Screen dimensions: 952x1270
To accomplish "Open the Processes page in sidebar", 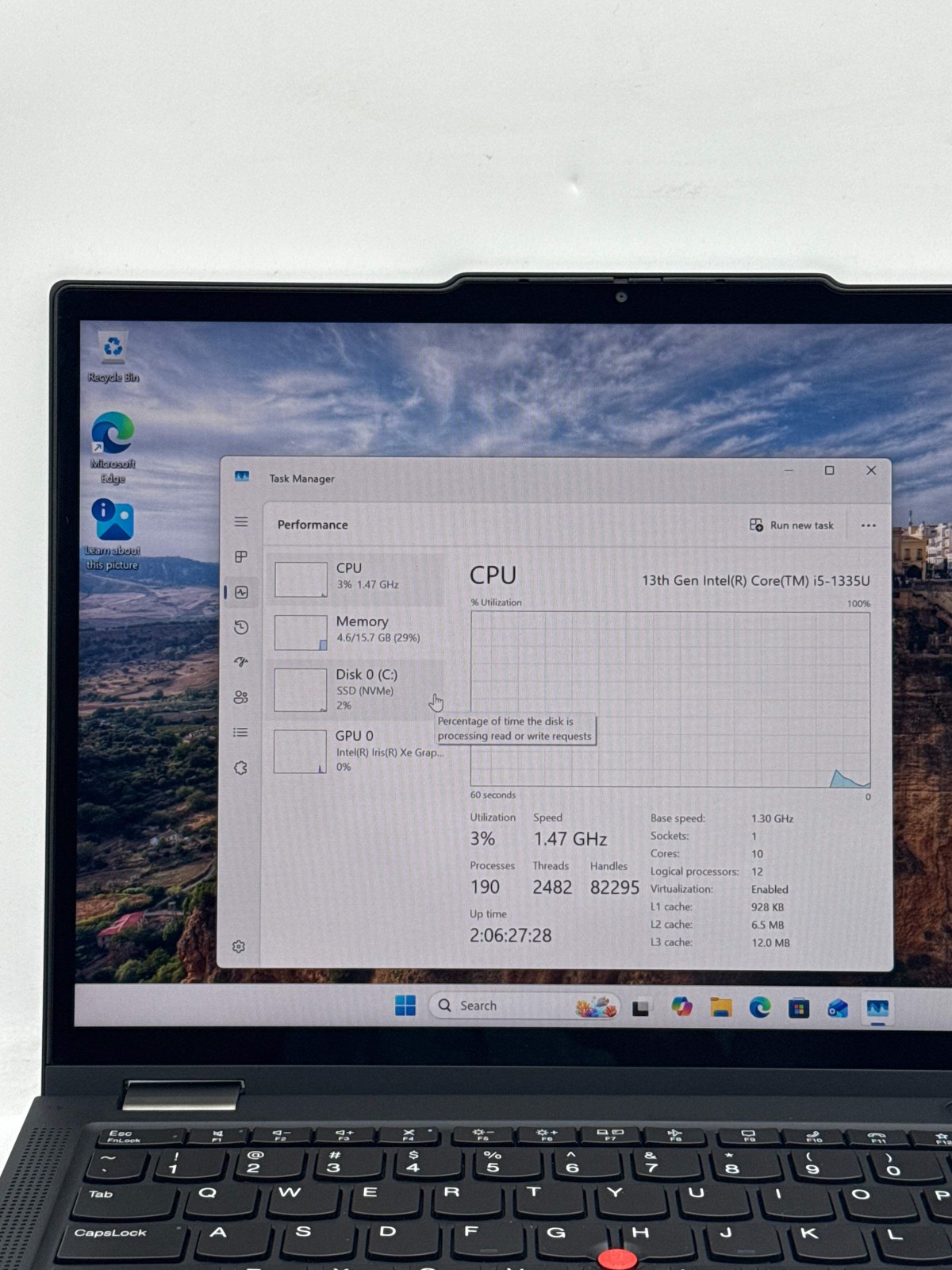I will point(241,556).
